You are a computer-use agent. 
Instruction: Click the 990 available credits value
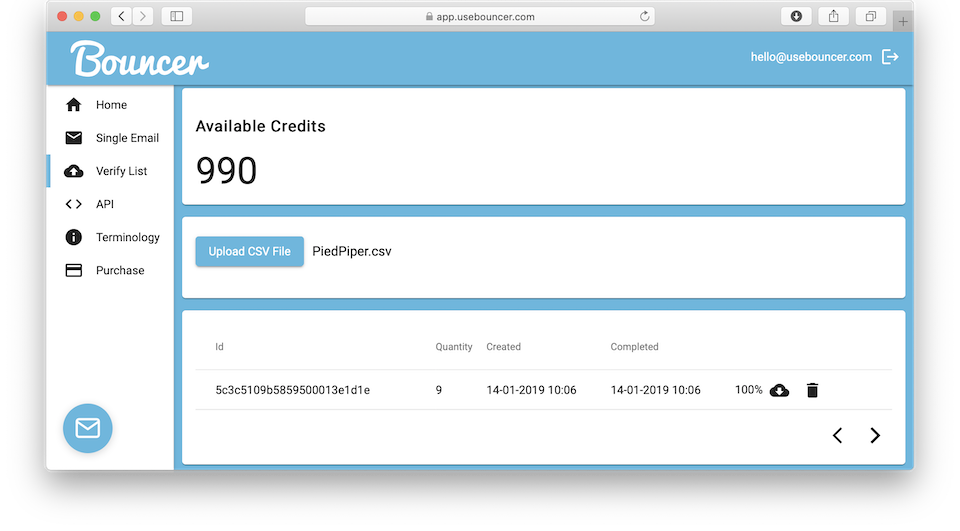(227, 170)
